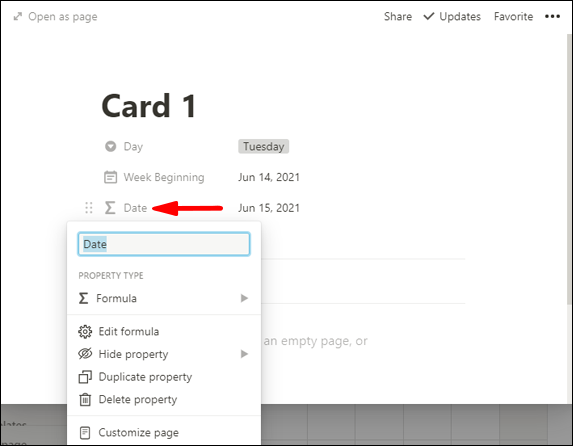Click the Favorite button
The width and height of the screenshot is (573, 446).
point(513,16)
